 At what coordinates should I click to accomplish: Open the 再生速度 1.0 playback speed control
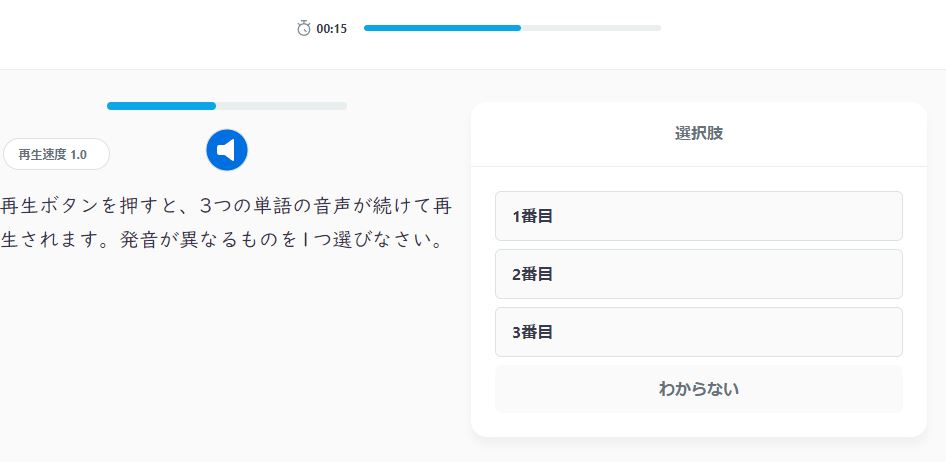tap(55, 154)
